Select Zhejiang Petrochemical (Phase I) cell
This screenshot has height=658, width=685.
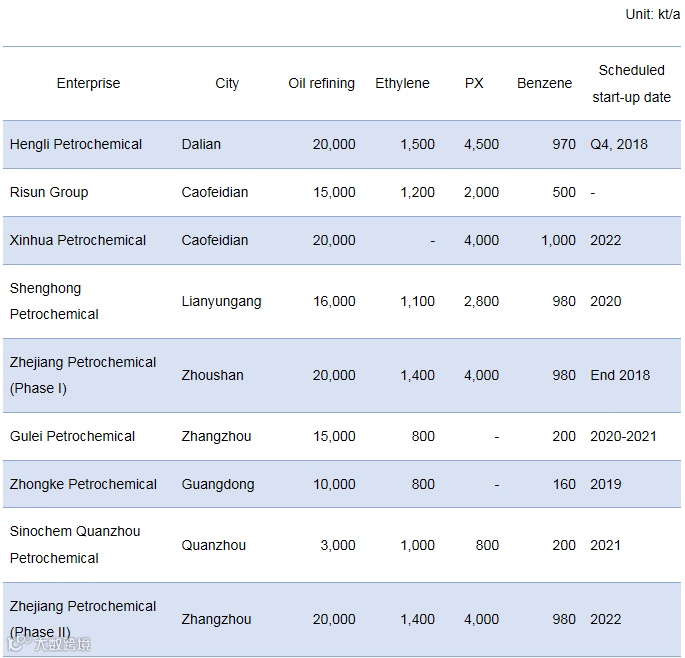(83, 375)
